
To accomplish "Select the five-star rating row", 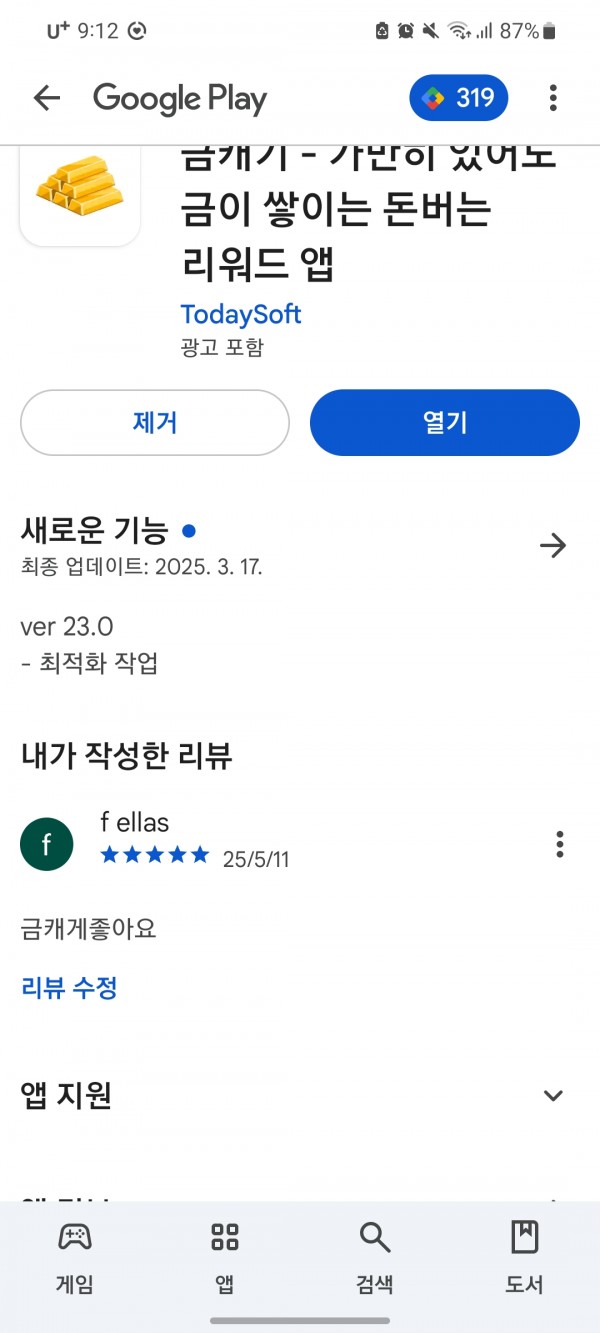I will (x=155, y=855).
